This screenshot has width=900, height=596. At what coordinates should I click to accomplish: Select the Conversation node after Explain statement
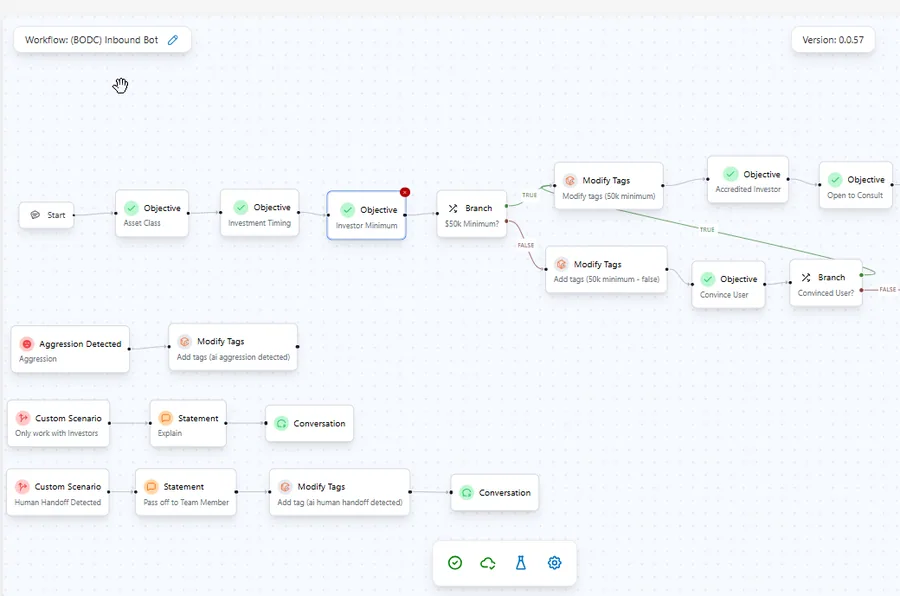pyautogui.click(x=309, y=424)
